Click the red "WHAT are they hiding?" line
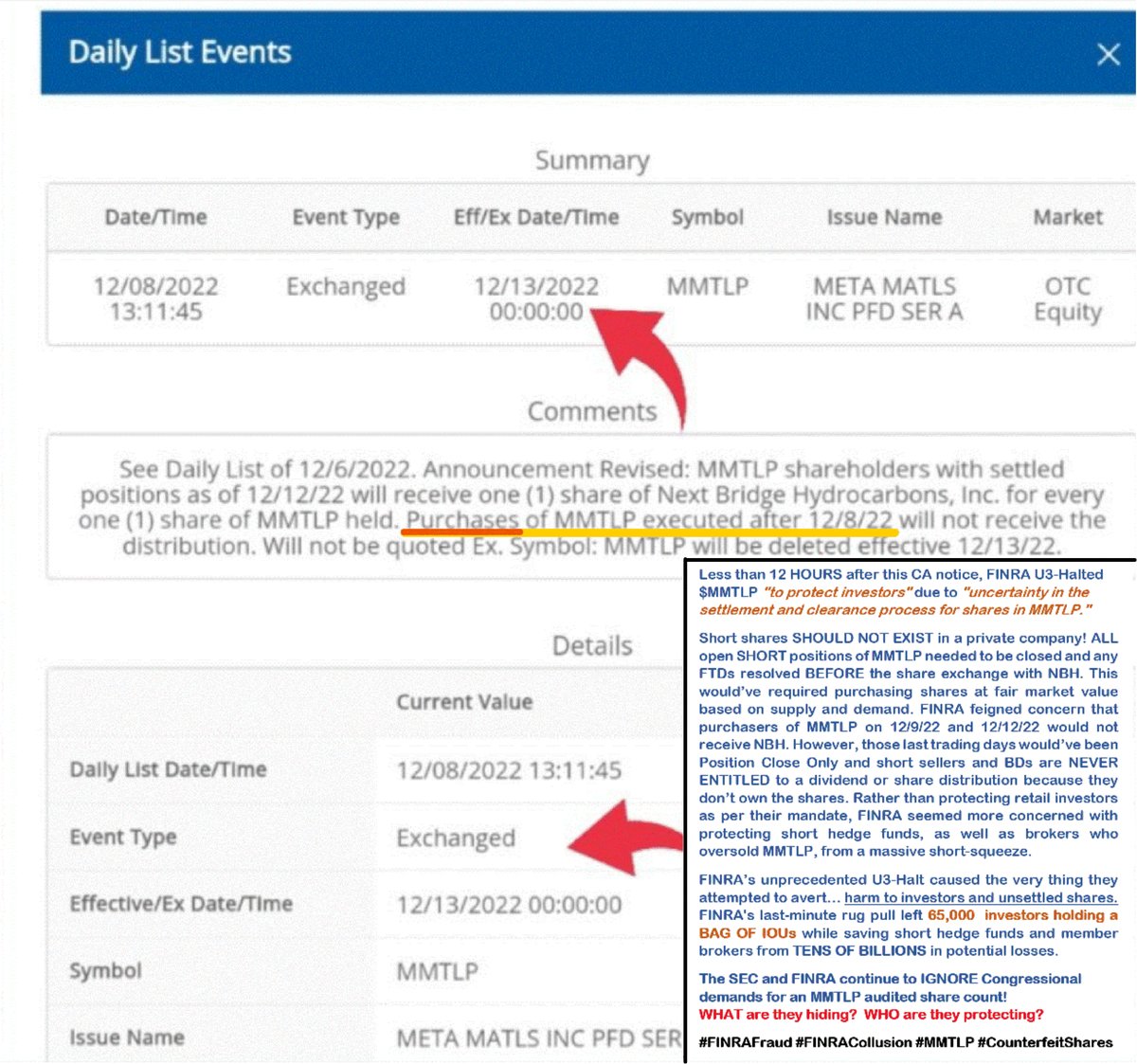Screen dimensions: 1137x1064 (871, 1015)
